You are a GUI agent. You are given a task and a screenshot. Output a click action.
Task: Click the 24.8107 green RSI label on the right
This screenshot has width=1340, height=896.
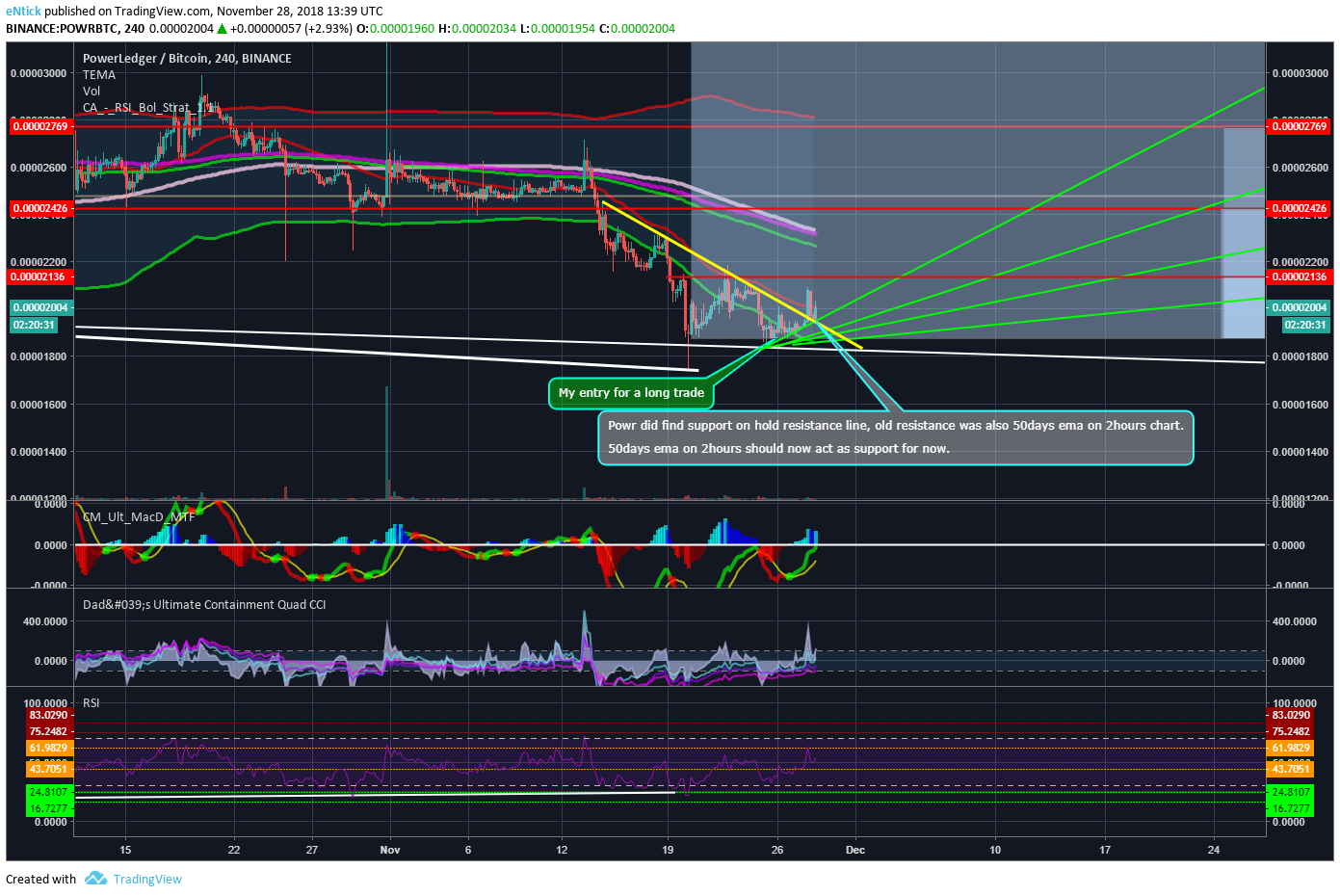point(1290,792)
